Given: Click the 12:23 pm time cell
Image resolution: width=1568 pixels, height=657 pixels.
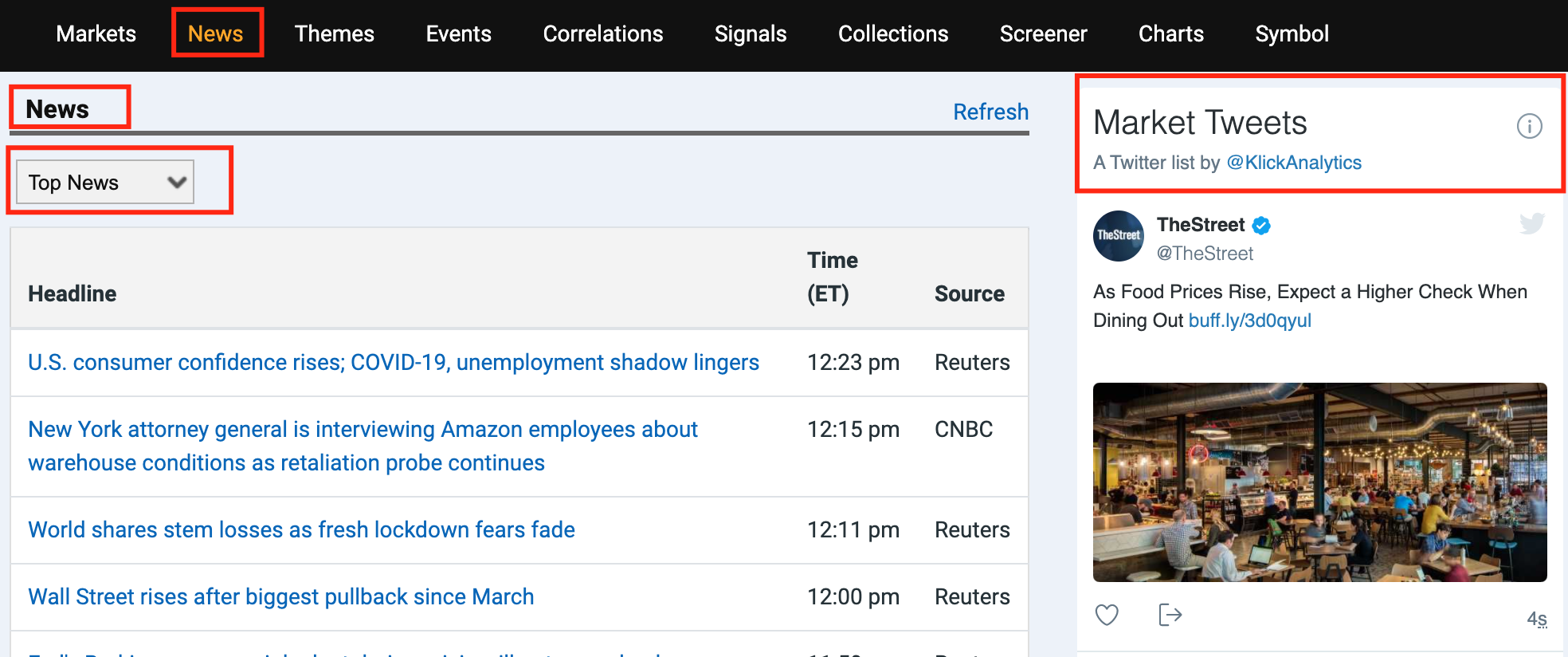Looking at the screenshot, I should [853, 362].
